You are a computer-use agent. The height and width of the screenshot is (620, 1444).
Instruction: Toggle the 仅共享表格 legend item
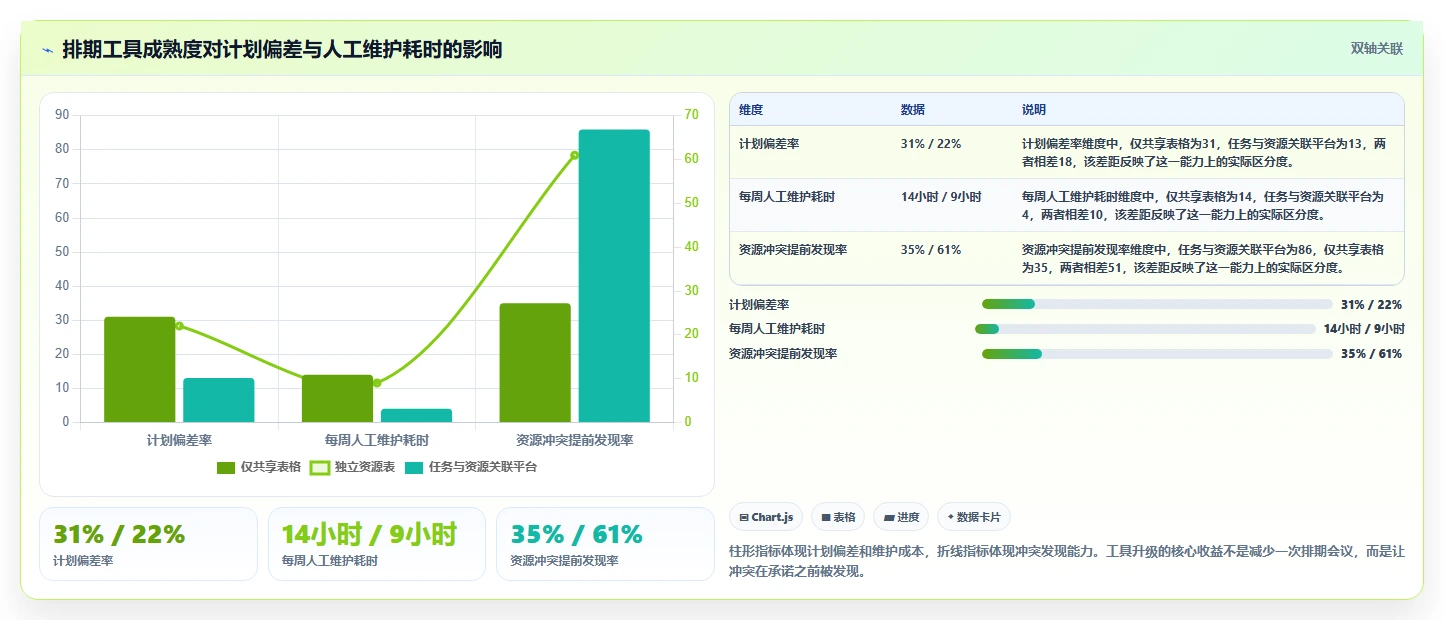point(259,467)
